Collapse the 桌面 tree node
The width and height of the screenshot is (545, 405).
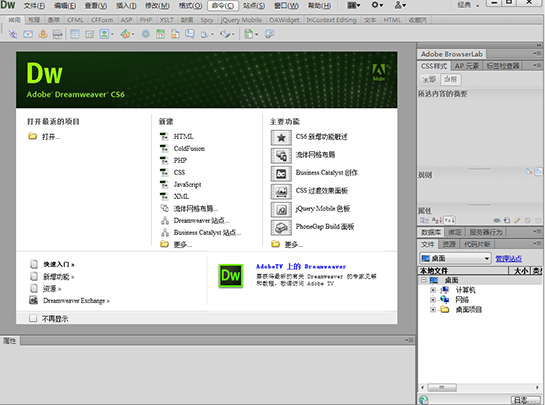[x=423, y=280]
